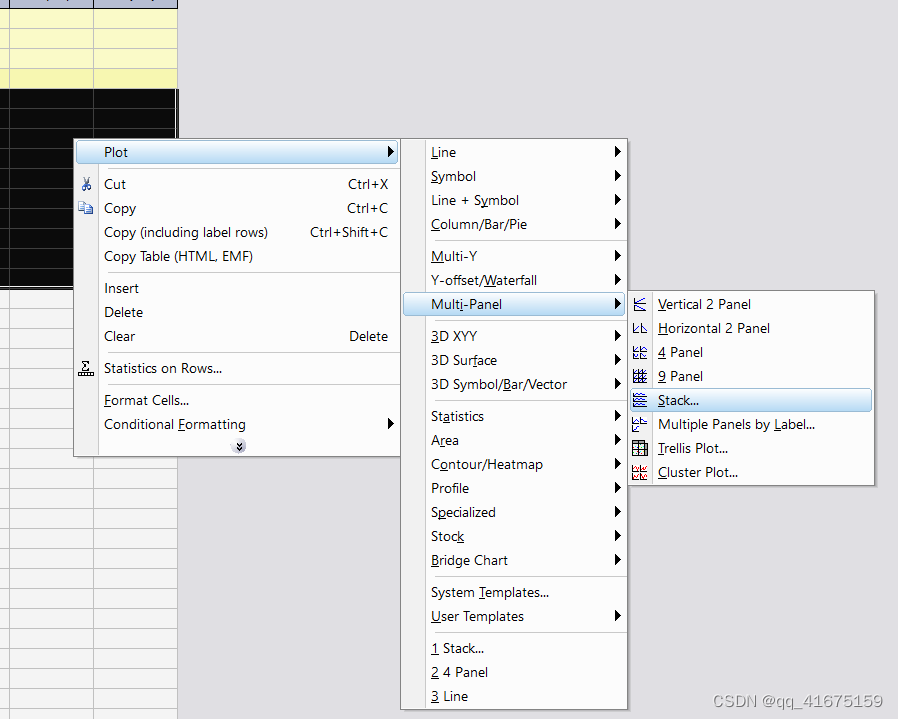898x719 pixels.
Task: Click the Statistics on Rows sigma icon
Action: coord(86,368)
